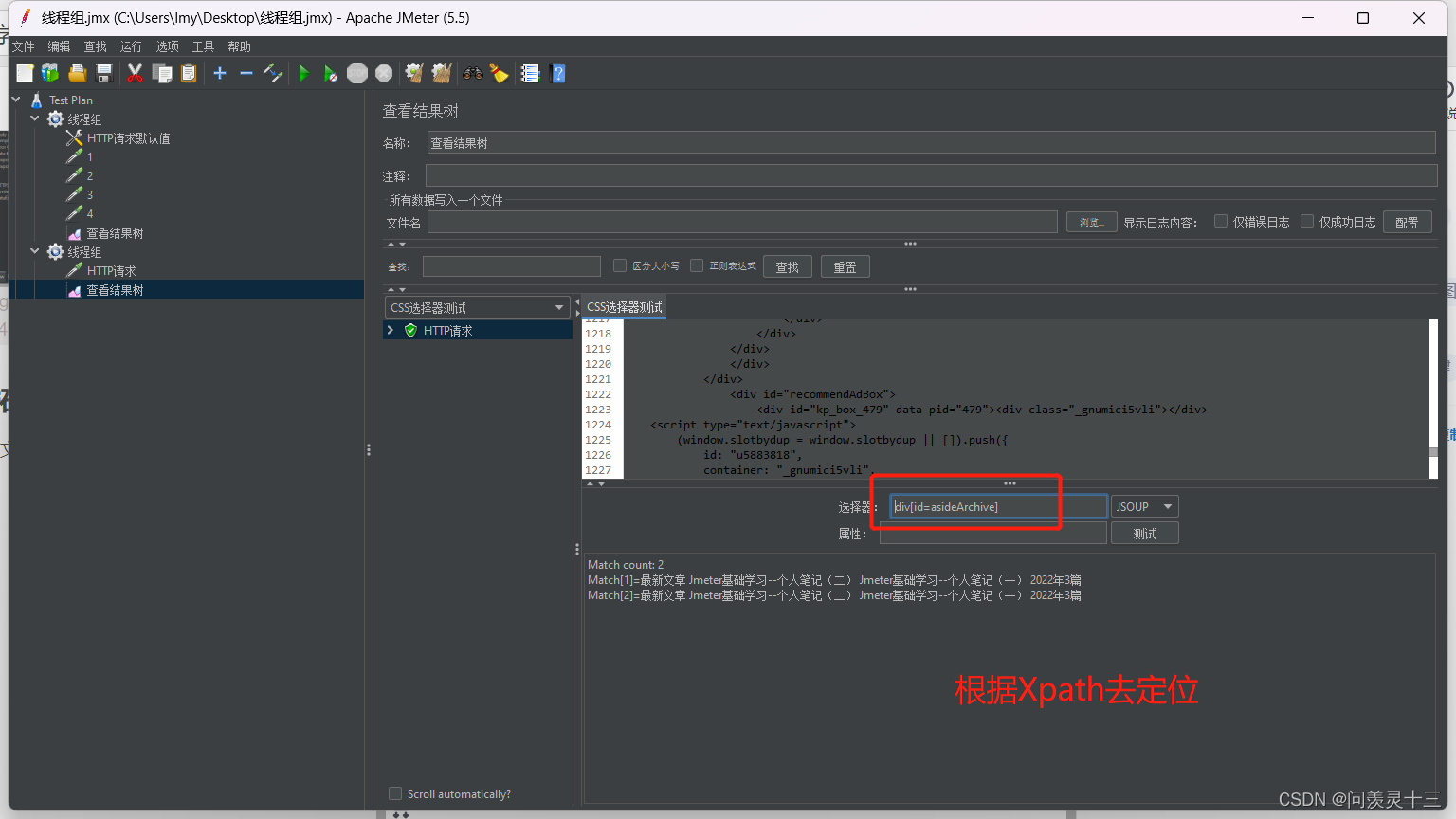Collapse second 线程组 node above HTTP请求
Screen dimensions: 1456x819
click(x=35, y=251)
